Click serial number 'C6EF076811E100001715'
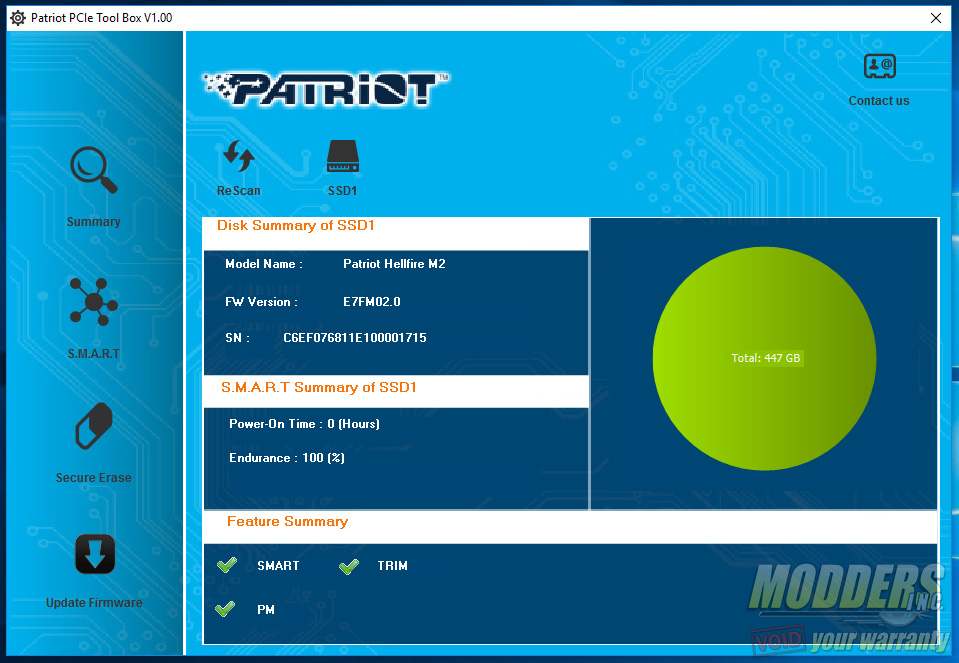 pos(355,338)
